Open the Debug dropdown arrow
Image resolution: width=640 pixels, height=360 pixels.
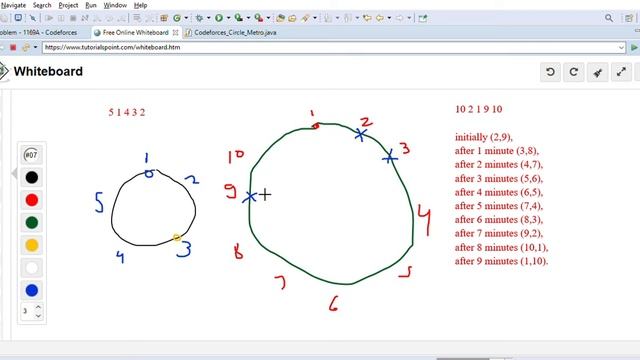(x=208, y=18)
